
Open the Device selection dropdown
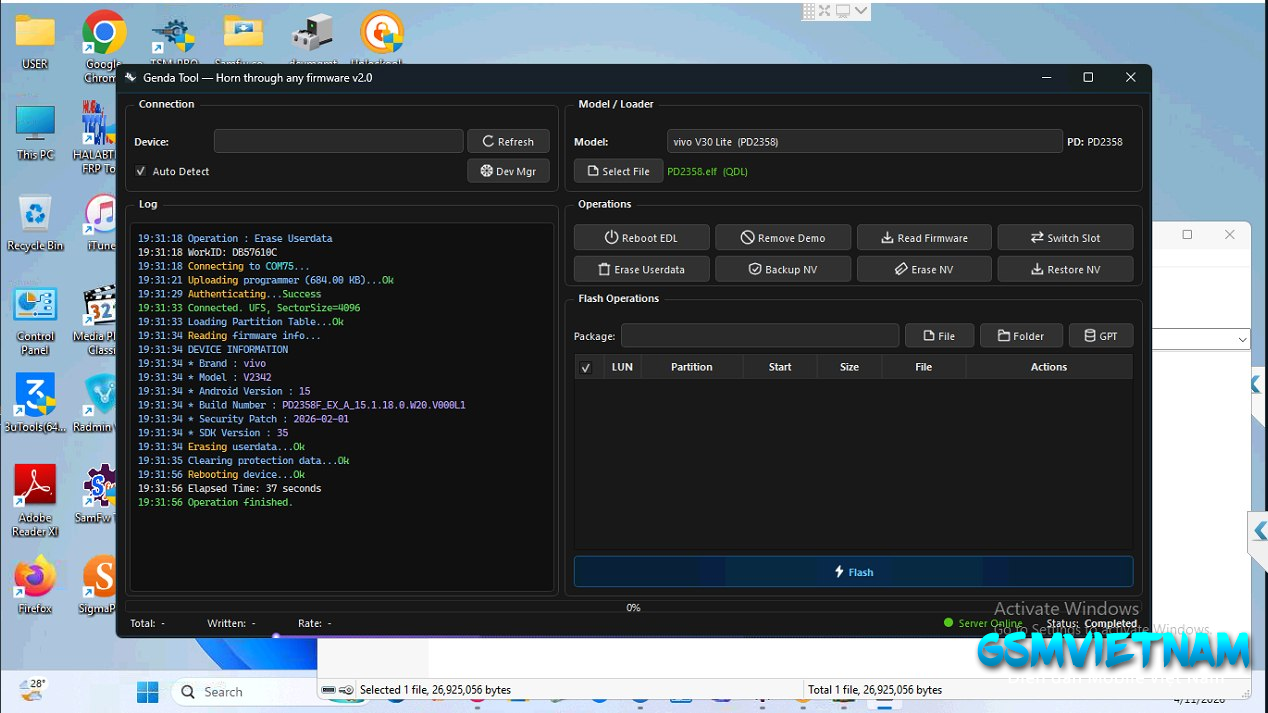(338, 141)
